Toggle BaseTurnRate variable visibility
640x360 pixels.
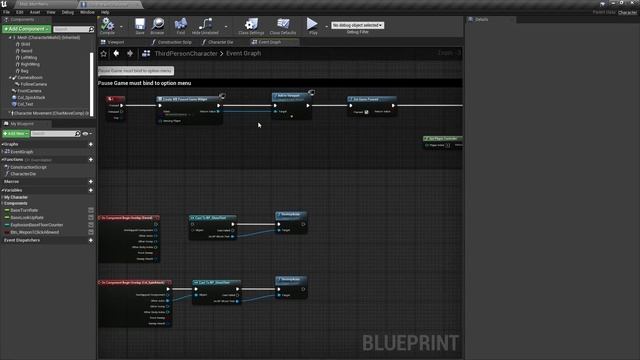(91, 210)
